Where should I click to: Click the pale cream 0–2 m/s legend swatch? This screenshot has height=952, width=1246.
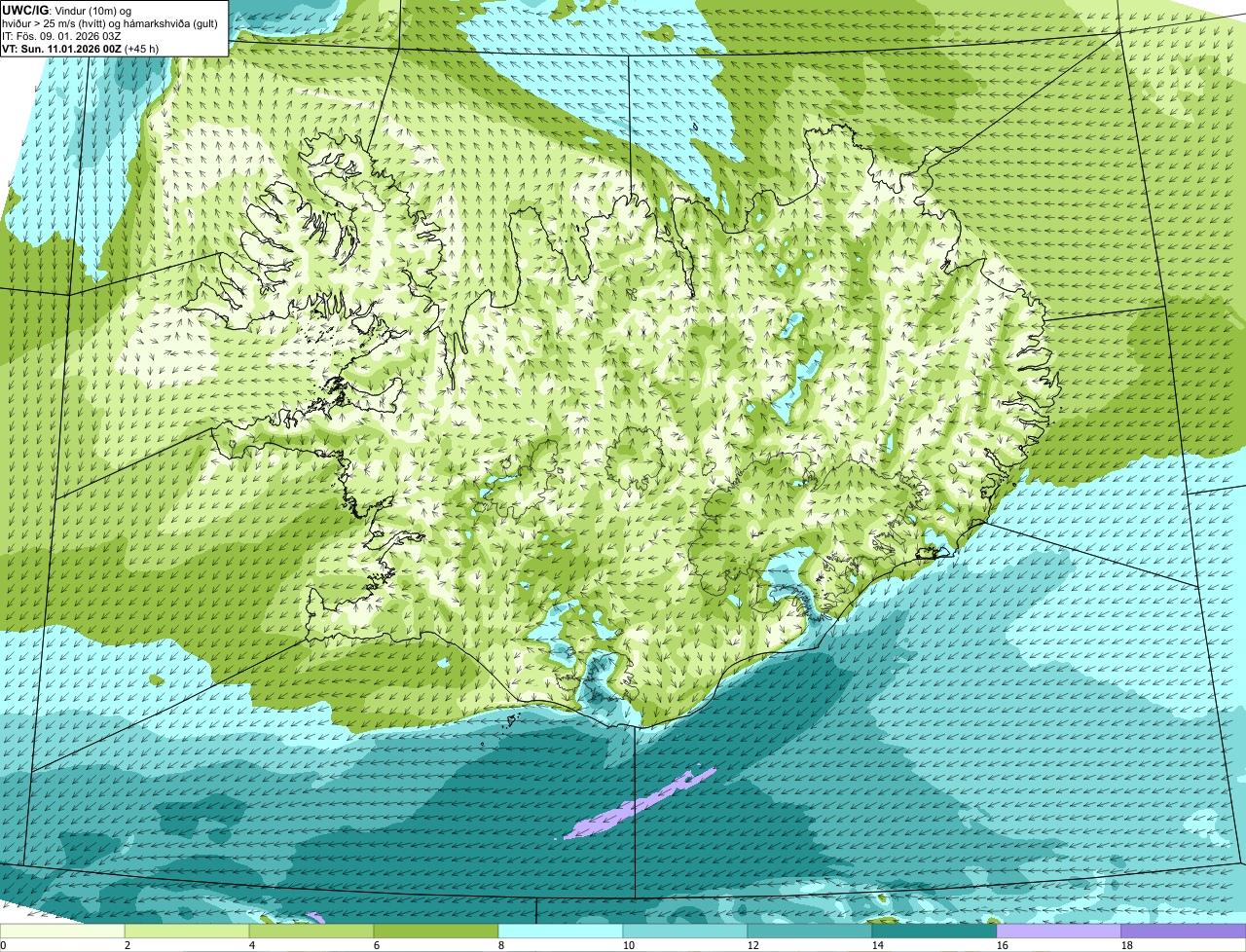62,932
